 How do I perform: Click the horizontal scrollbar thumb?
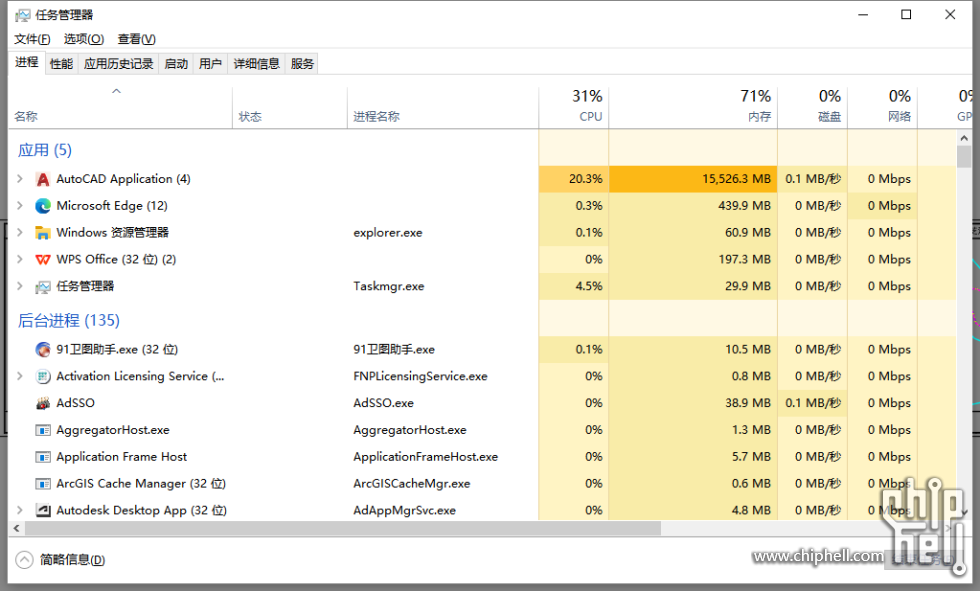(x=342, y=529)
